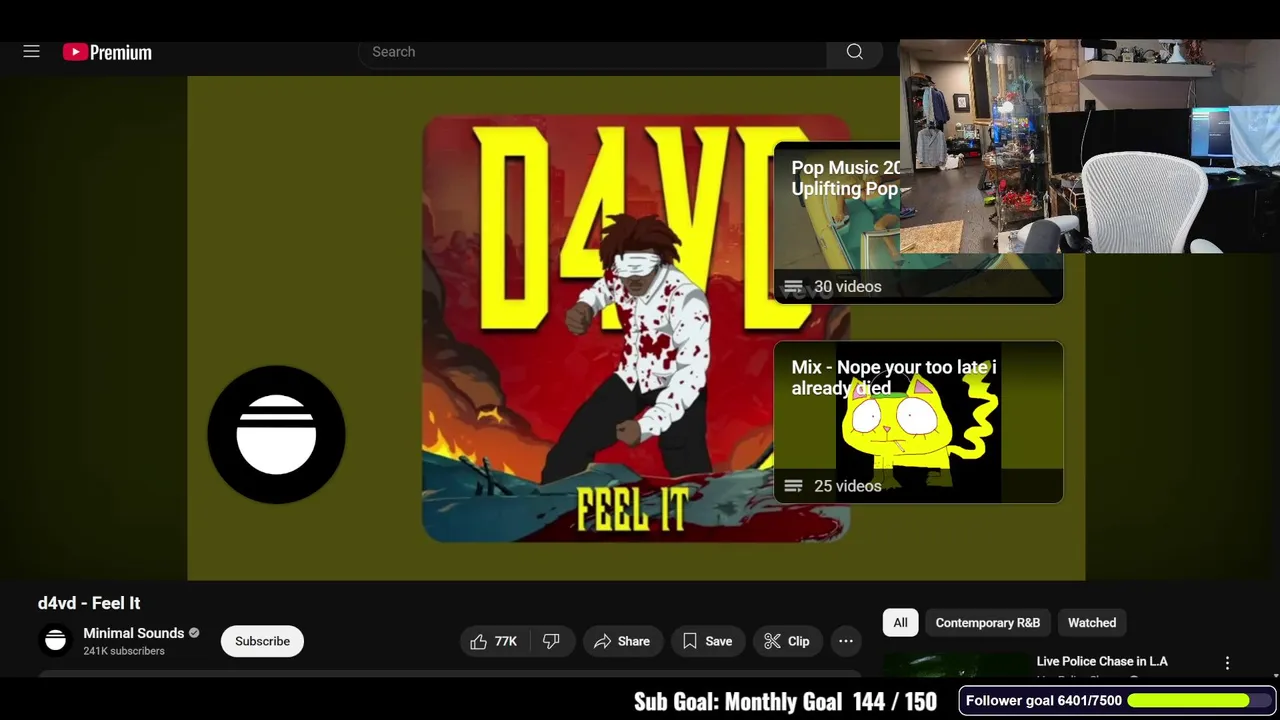
Task: Click the Search input field
Action: pos(592,52)
